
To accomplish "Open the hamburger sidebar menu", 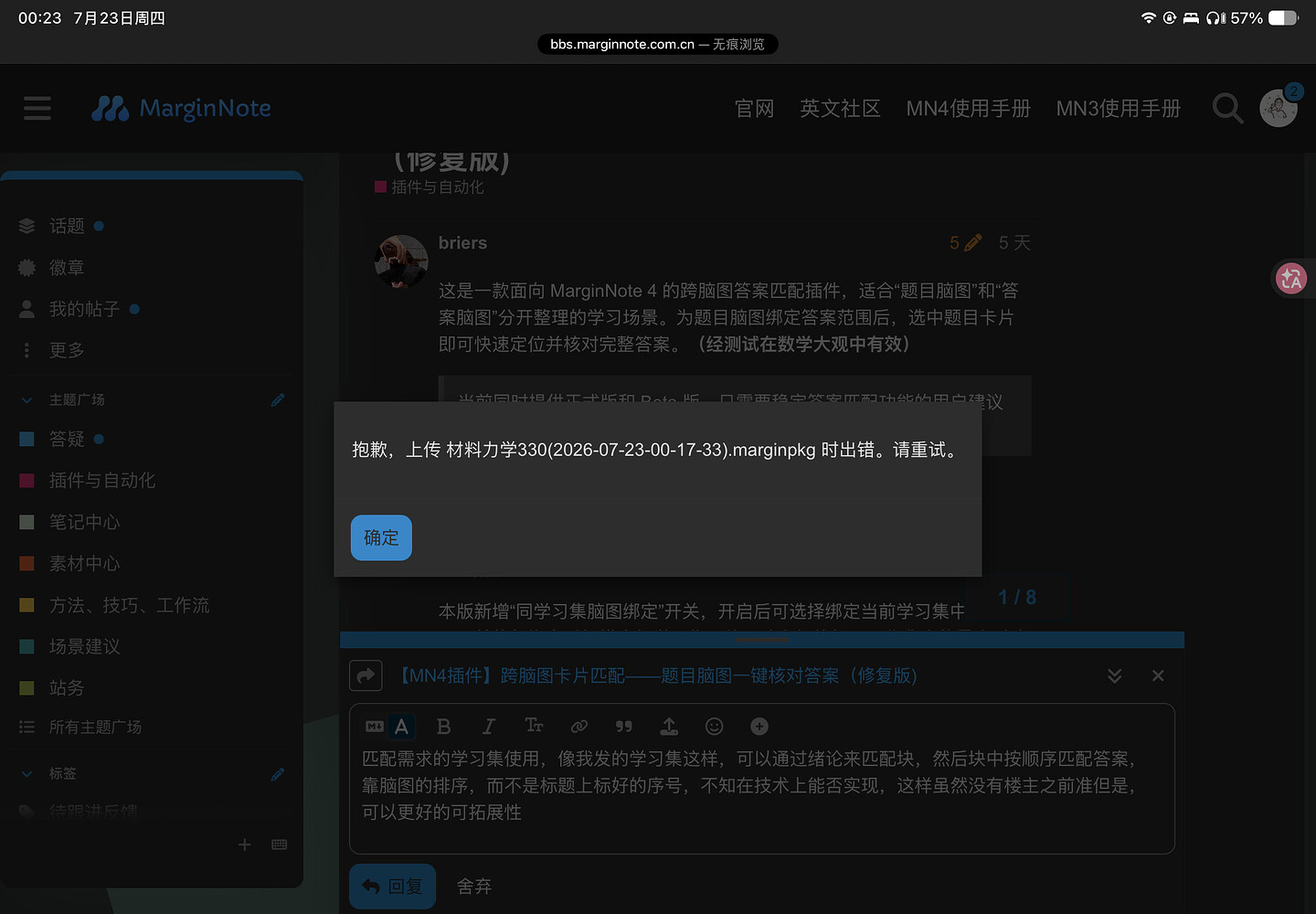I will 37,108.
